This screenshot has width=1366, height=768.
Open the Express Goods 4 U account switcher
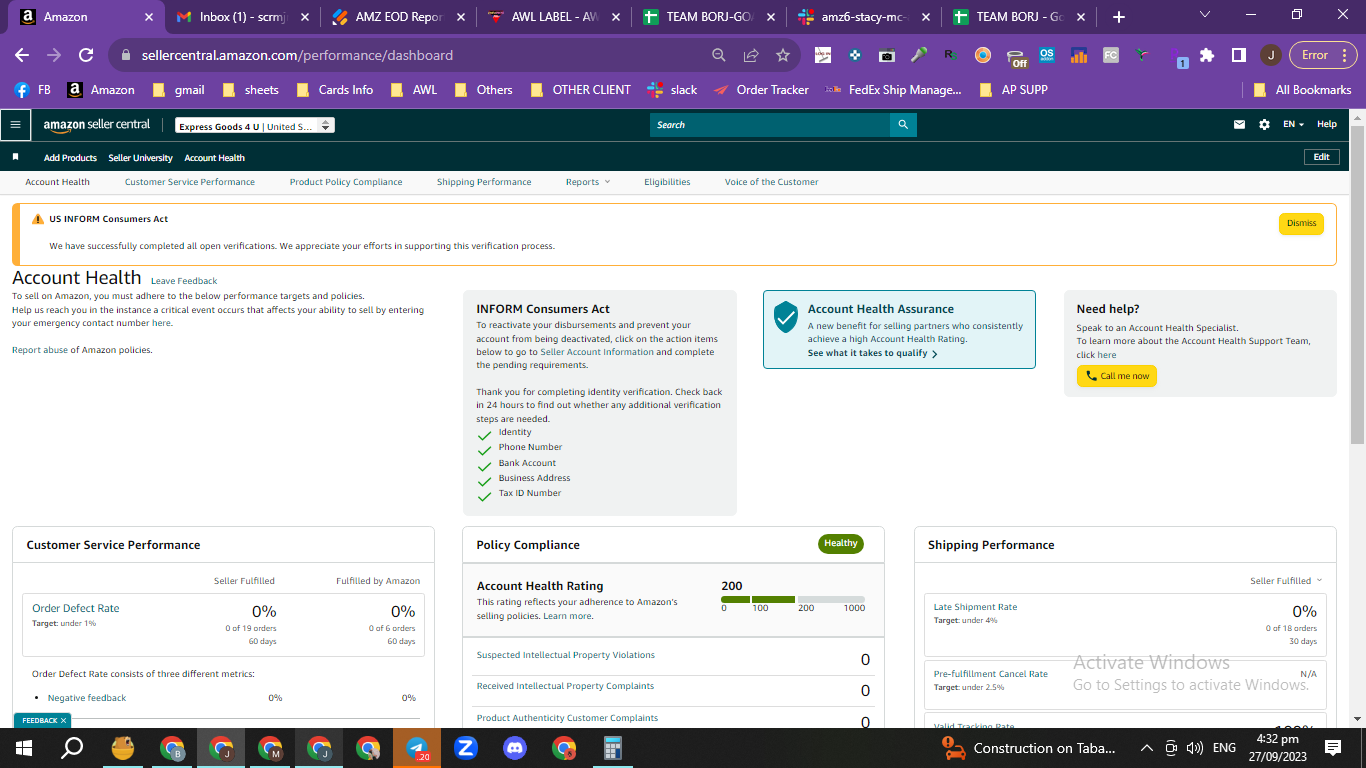pyautogui.click(x=254, y=126)
